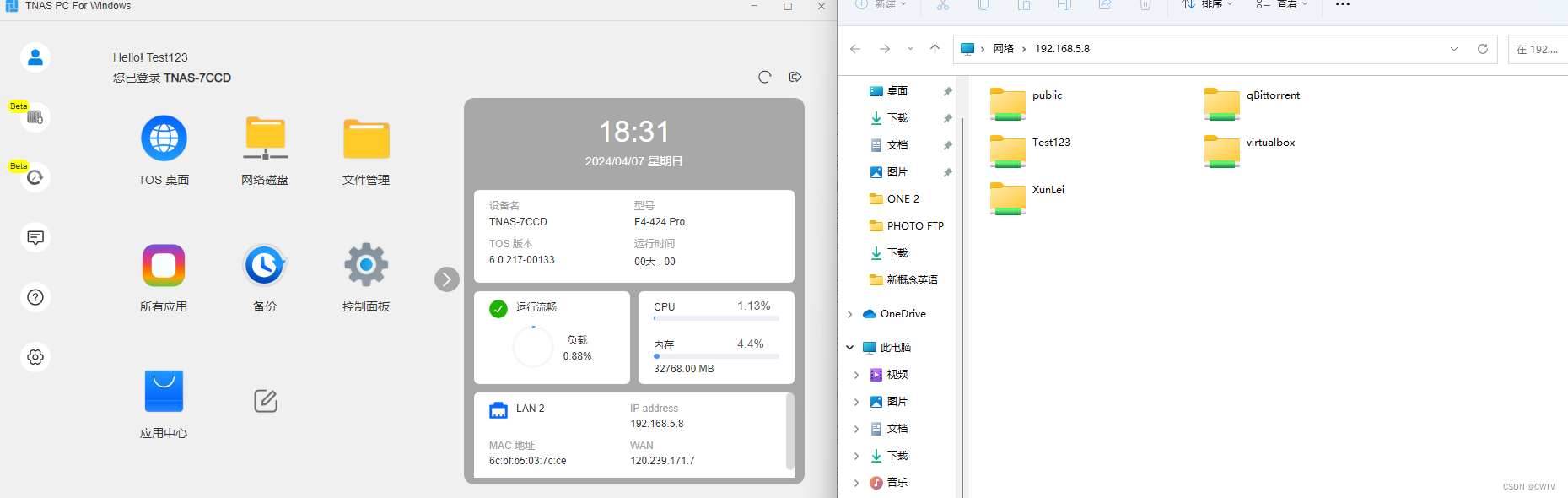Click the Explorer up-one-level arrow
This screenshot has width=1568, height=498.
935,49
